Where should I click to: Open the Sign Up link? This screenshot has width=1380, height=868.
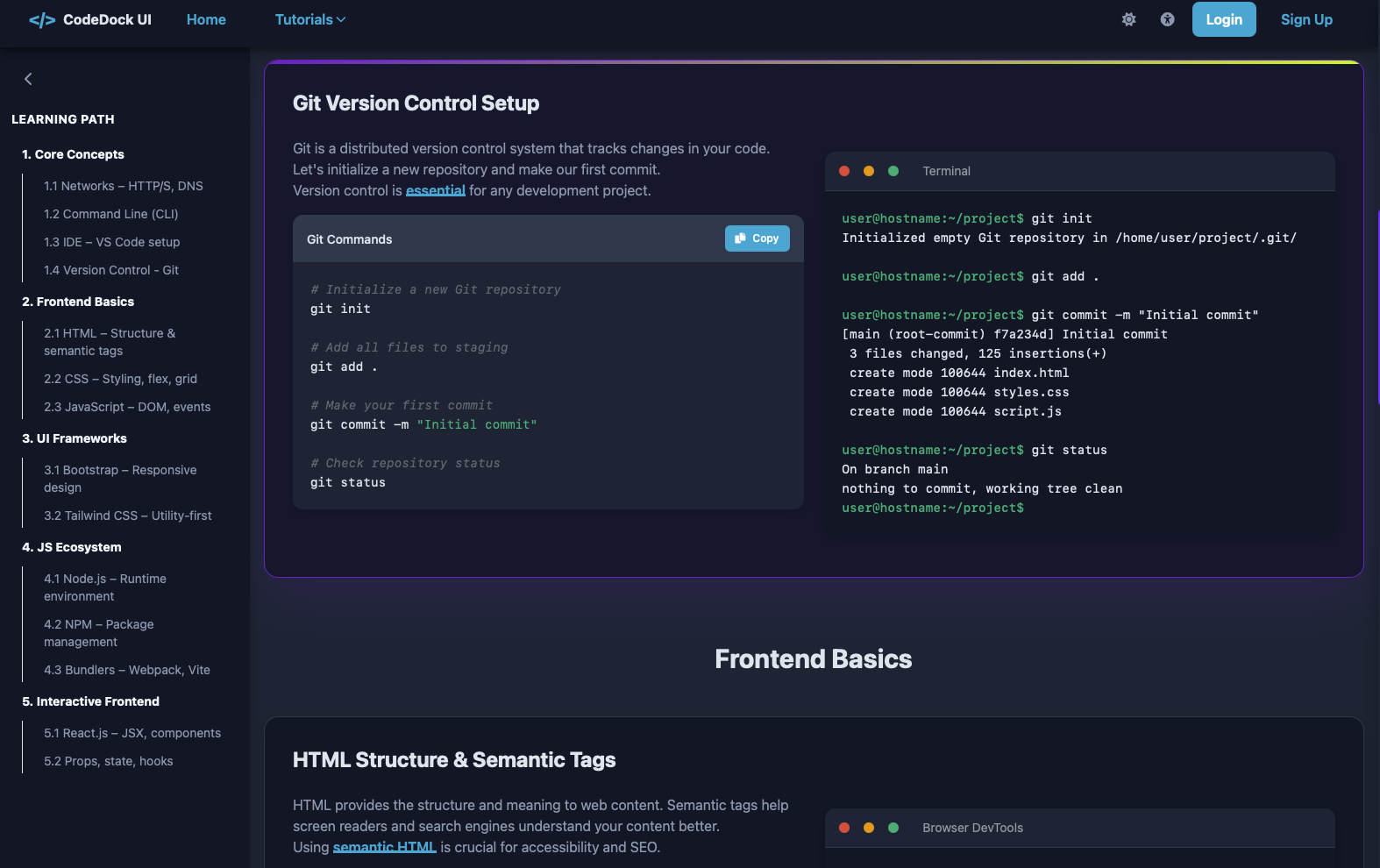1305,19
